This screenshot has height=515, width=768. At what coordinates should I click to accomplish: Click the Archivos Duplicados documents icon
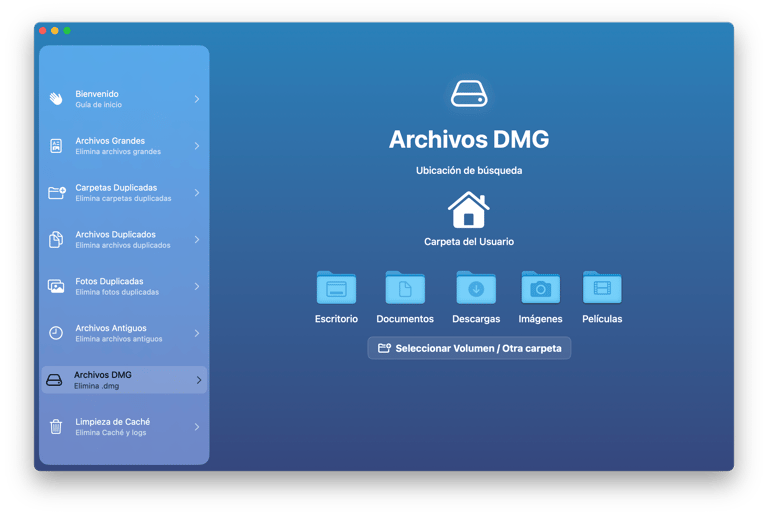56,239
